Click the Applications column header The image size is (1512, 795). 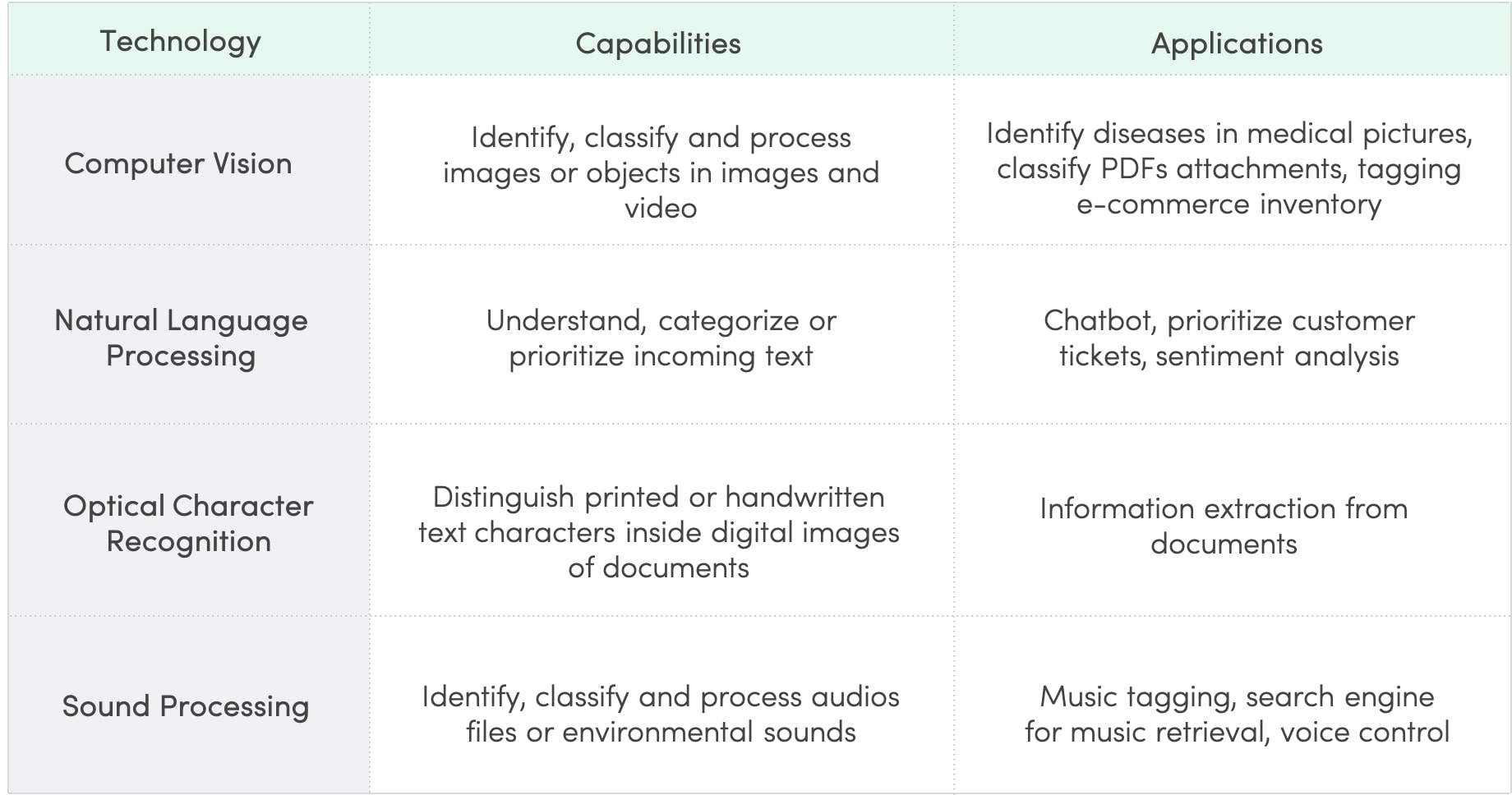coord(1237,44)
